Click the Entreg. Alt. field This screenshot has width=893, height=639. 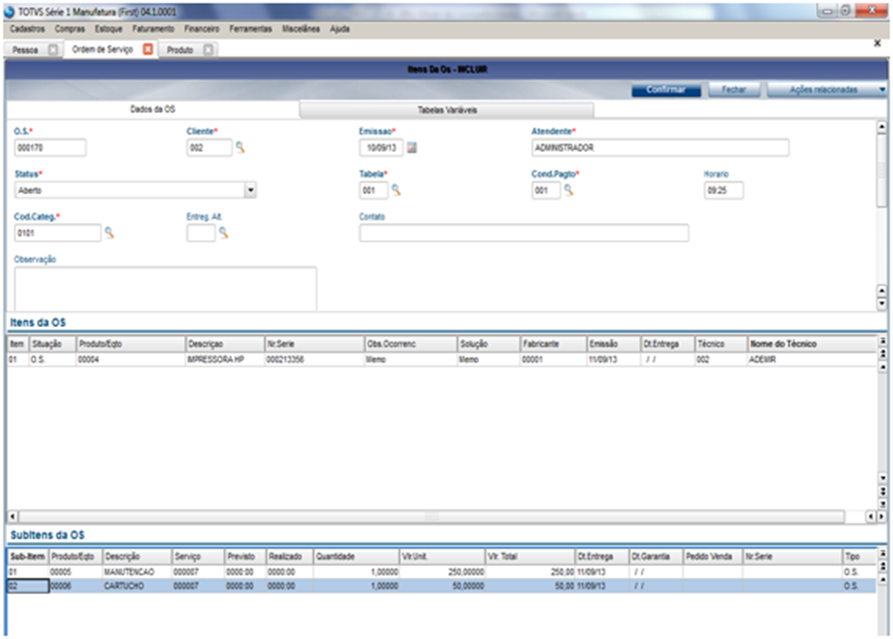pyautogui.click(x=201, y=232)
